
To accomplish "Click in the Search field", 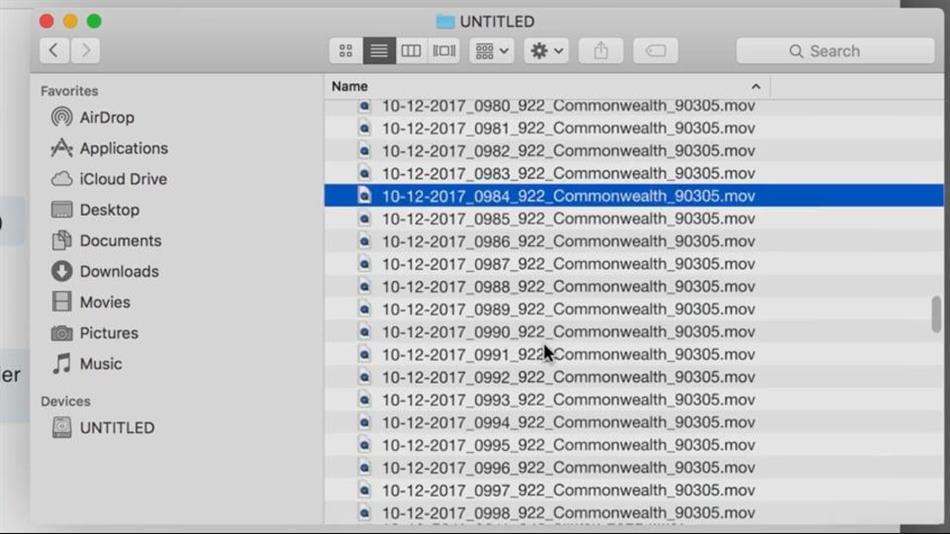I will pos(835,51).
